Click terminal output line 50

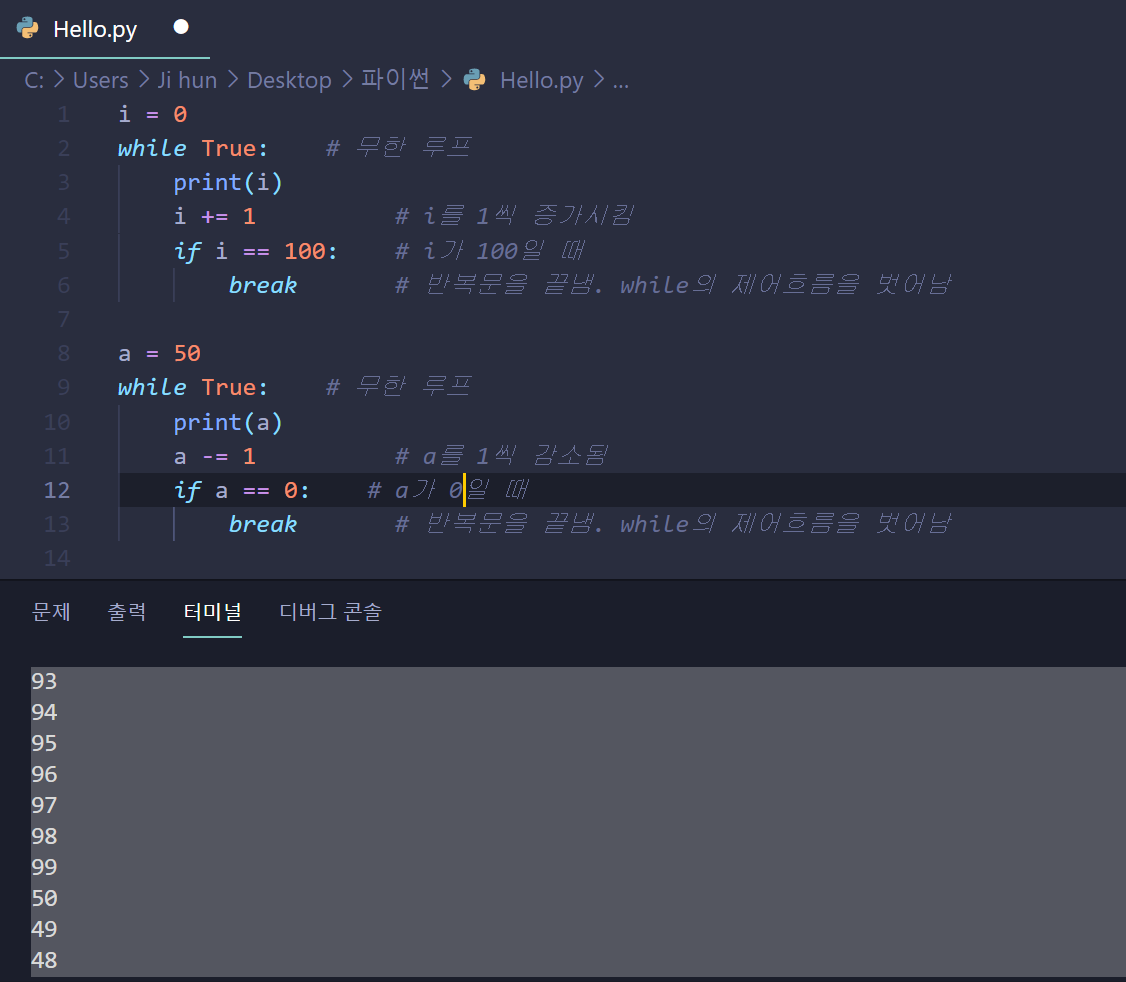coord(44,898)
